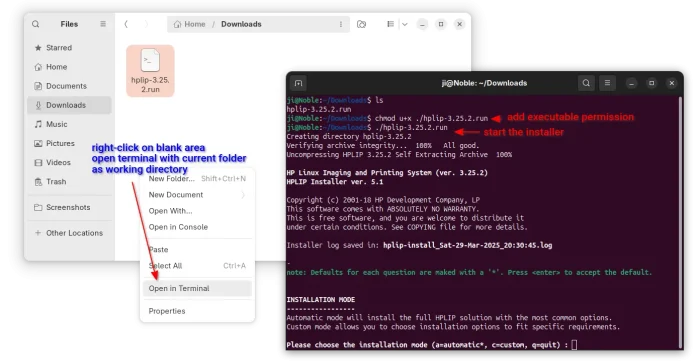Viewport: 700px width, 361px height.
Task: Open Documents in the sidebar
Action: [x=70, y=86]
